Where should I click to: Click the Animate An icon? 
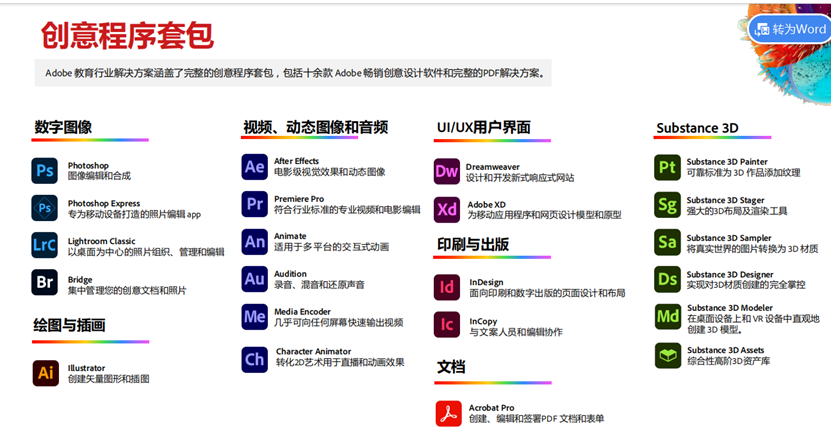[x=254, y=242]
